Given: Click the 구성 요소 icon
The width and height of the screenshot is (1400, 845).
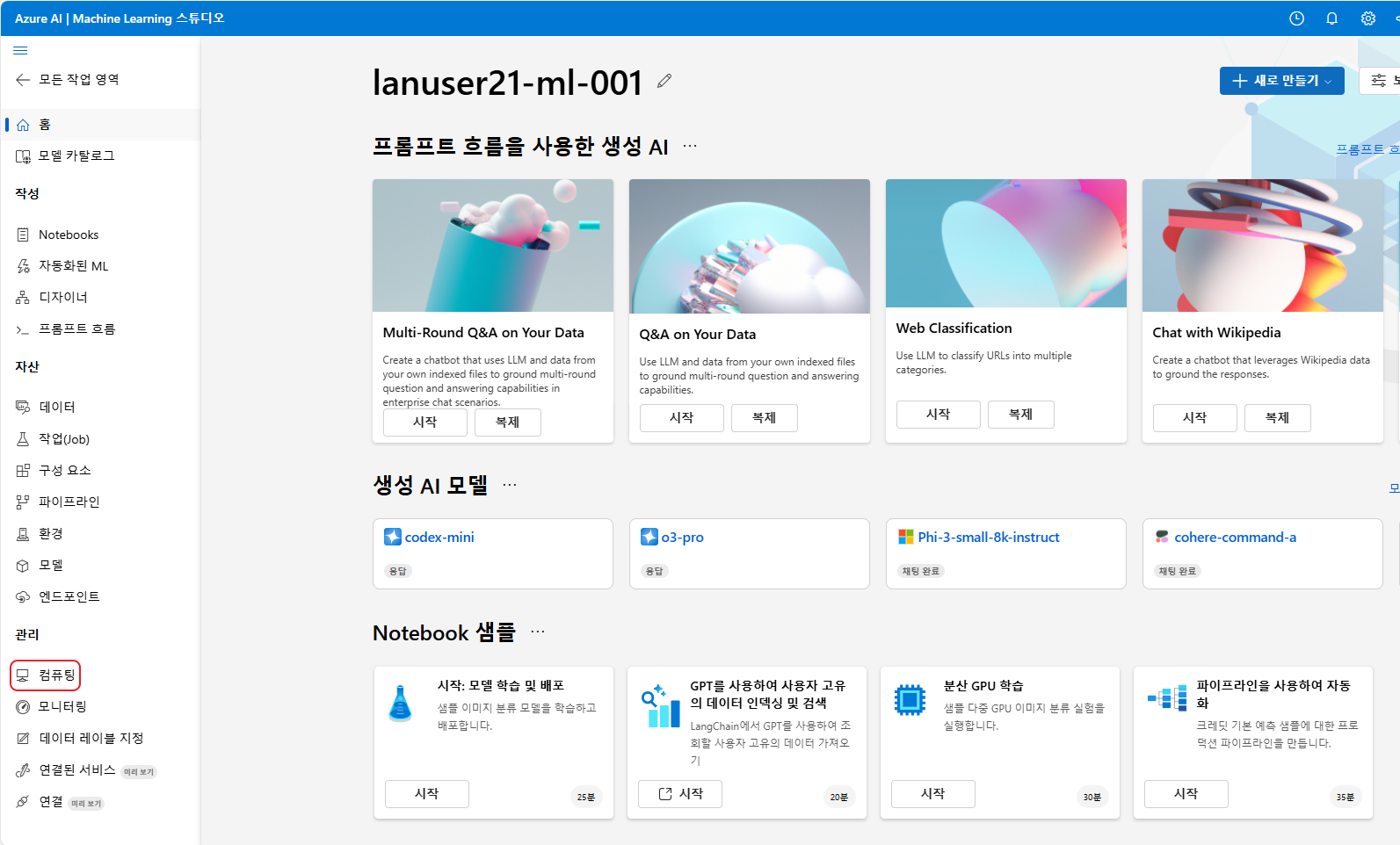Looking at the screenshot, I should click(x=23, y=471).
